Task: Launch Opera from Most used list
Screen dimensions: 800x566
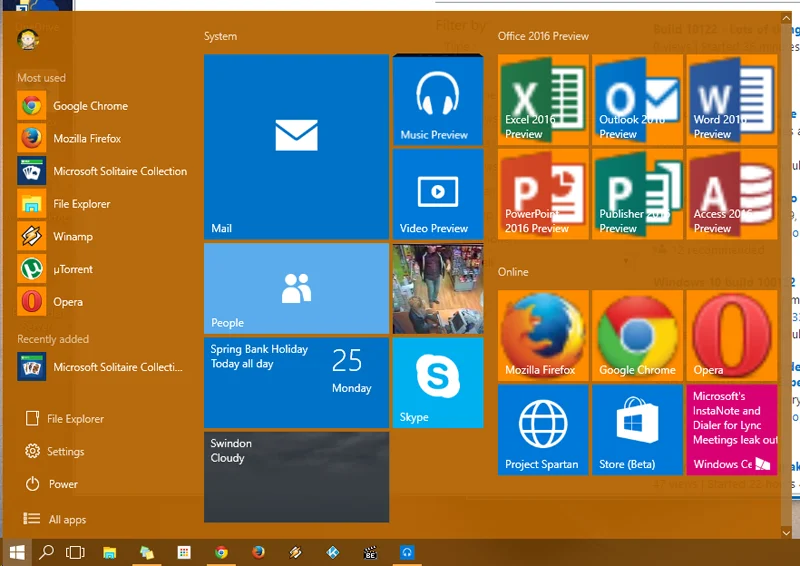Action: point(102,302)
